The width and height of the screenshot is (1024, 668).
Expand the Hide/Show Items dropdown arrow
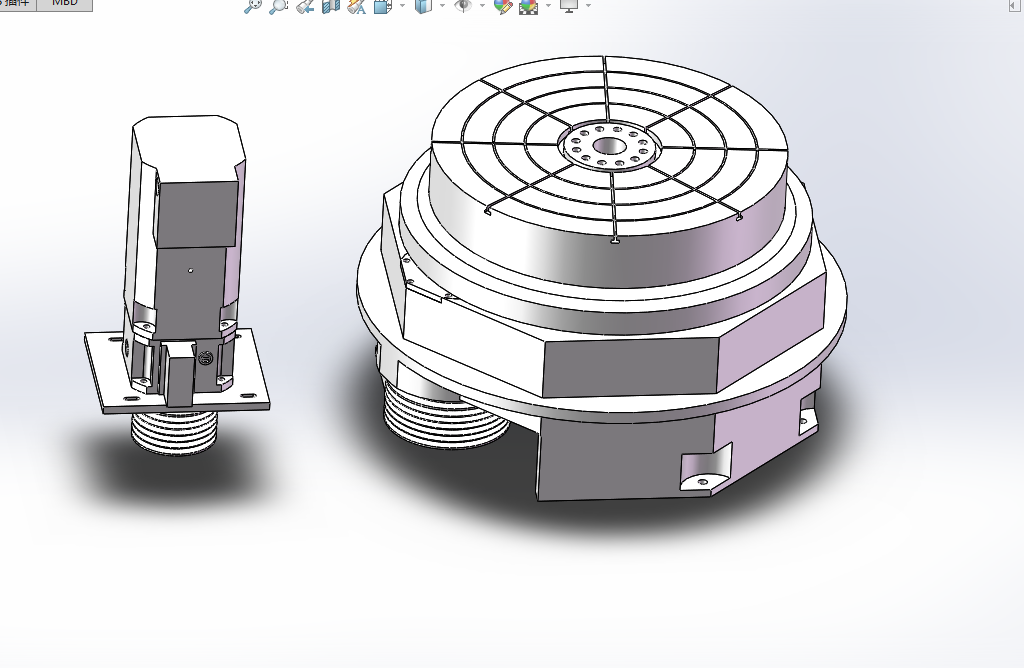482,6
